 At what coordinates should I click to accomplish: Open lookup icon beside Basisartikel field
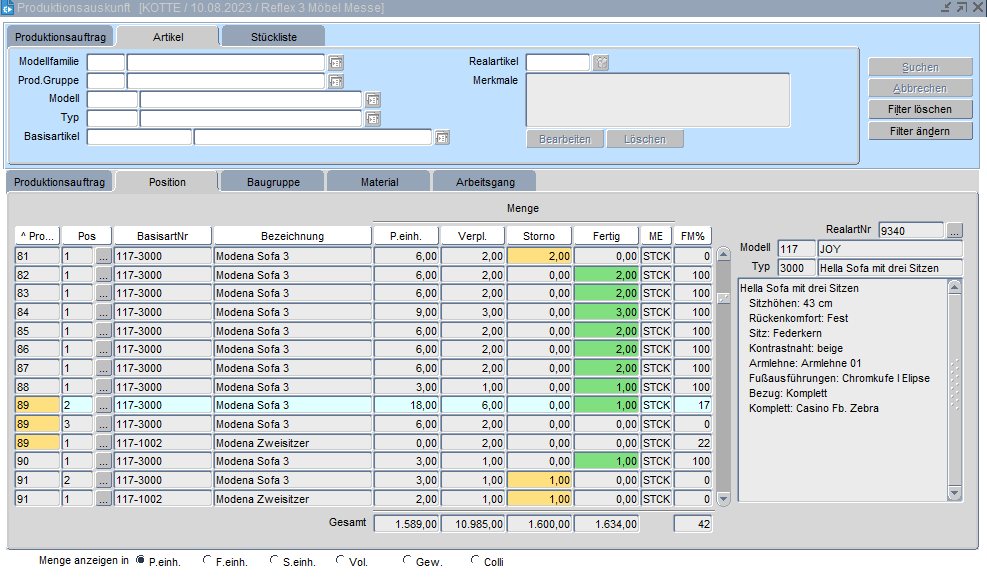click(x=442, y=138)
